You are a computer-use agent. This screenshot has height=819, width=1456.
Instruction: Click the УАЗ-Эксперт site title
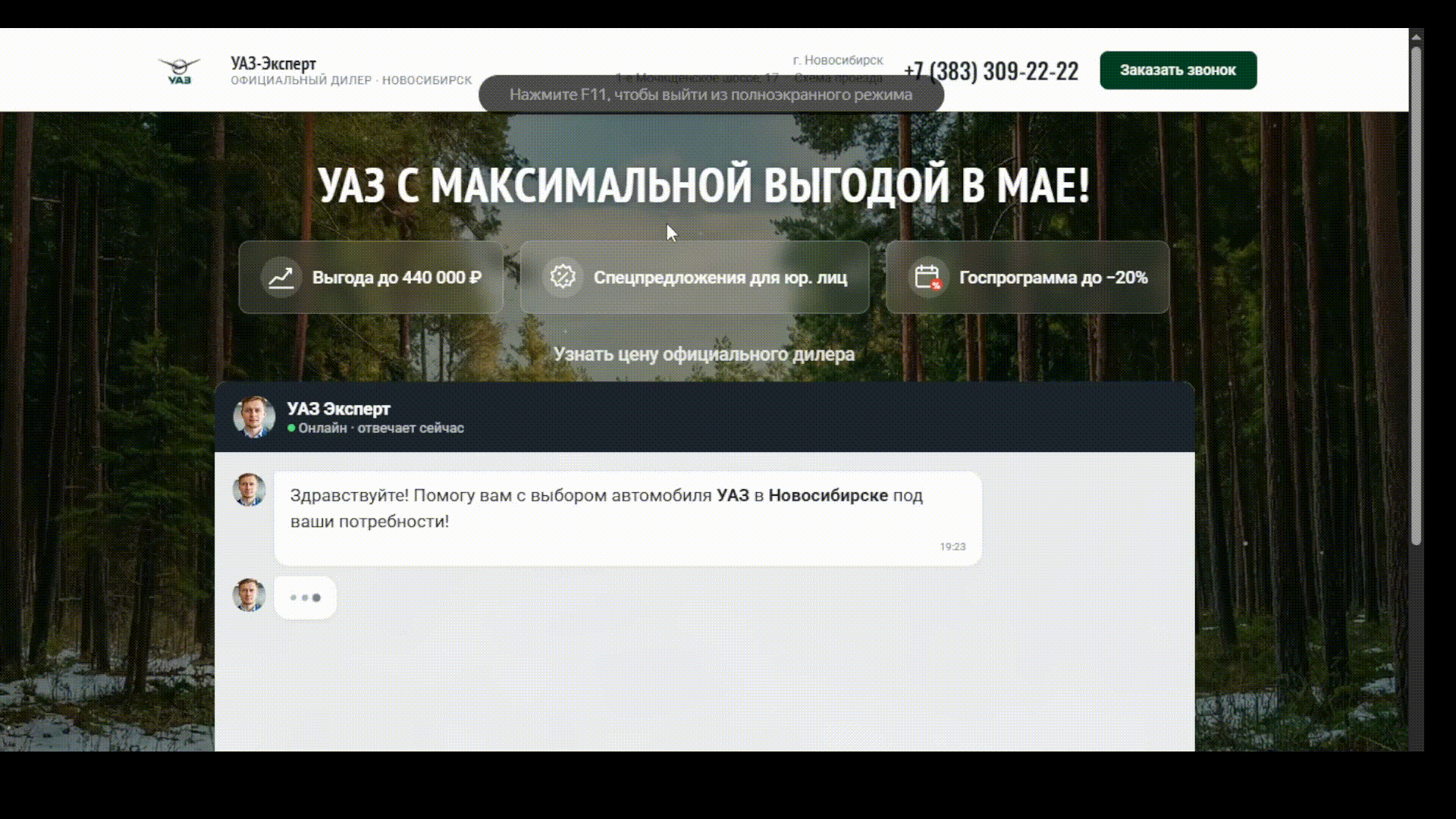click(x=274, y=64)
